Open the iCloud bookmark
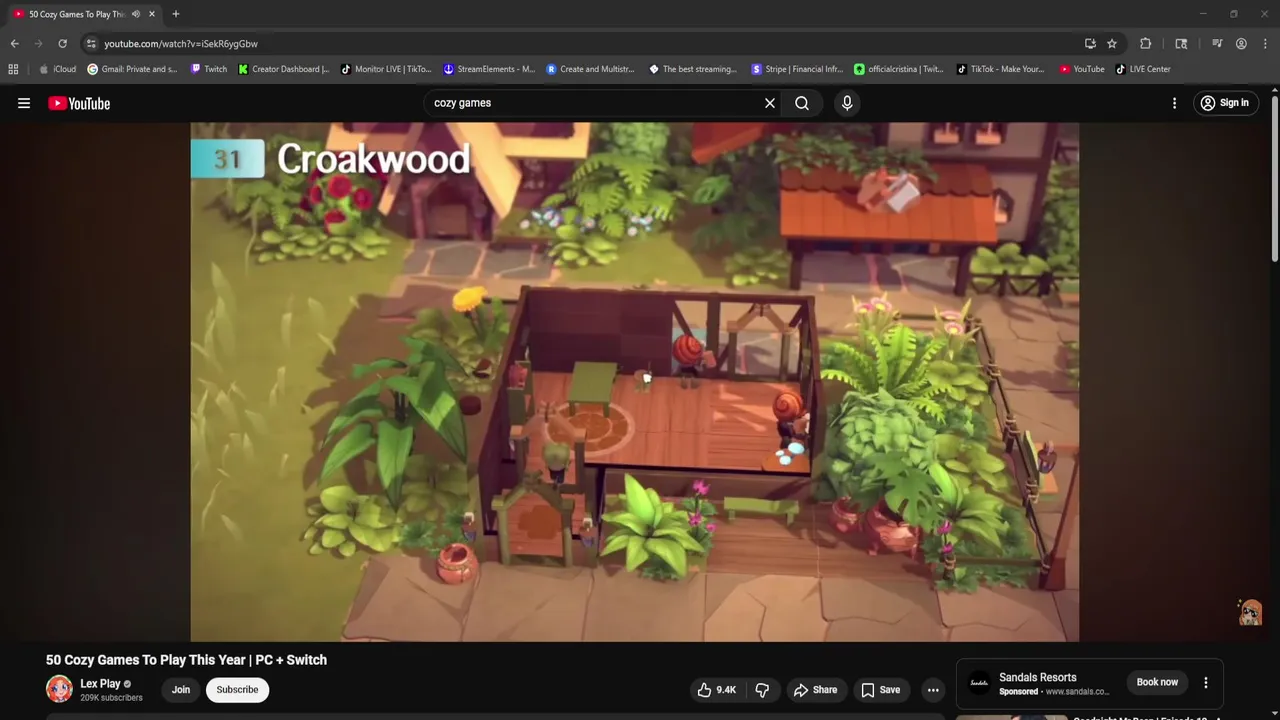The height and width of the screenshot is (720, 1280). point(57,69)
